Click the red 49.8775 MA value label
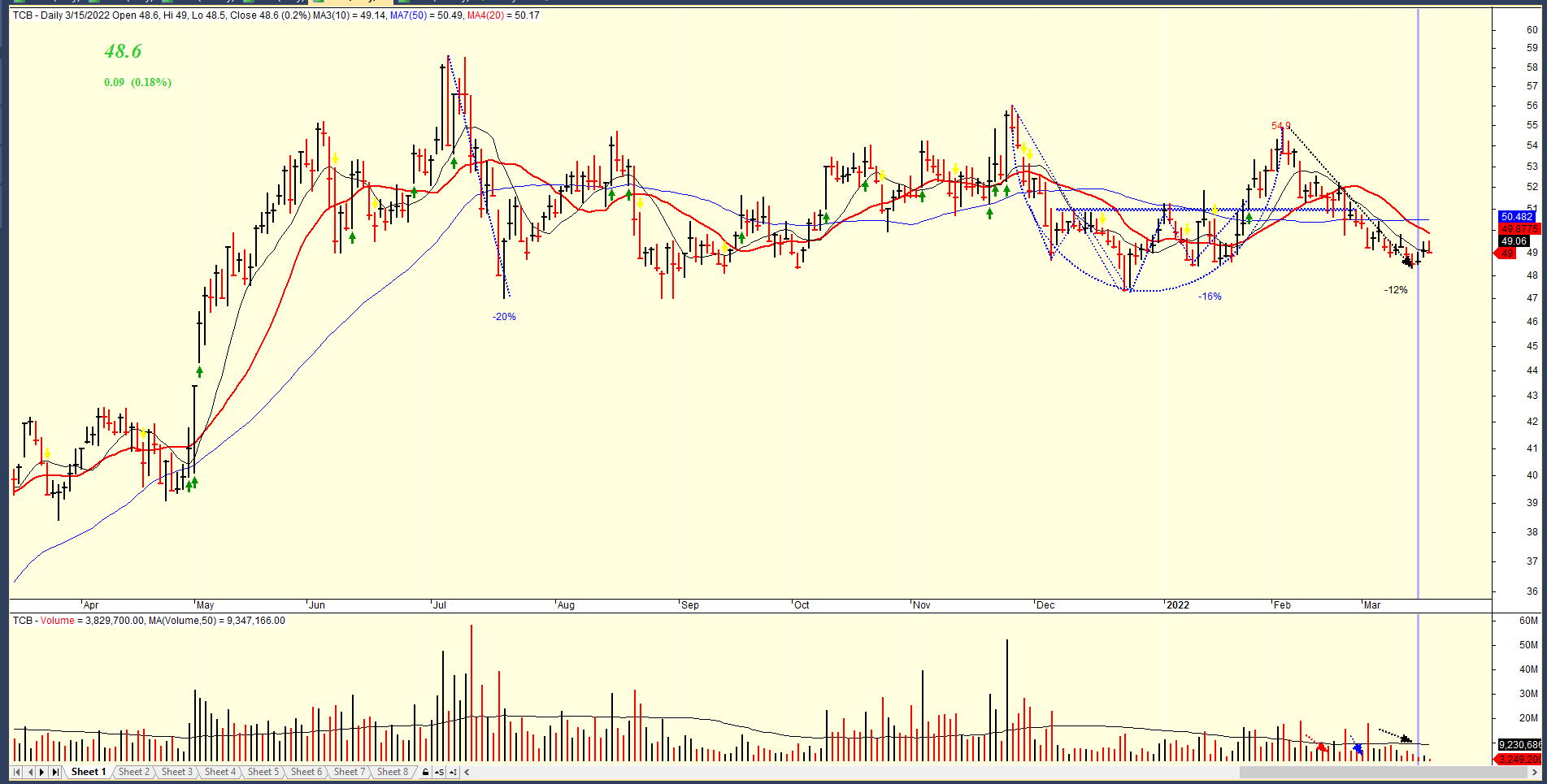 (1519, 229)
